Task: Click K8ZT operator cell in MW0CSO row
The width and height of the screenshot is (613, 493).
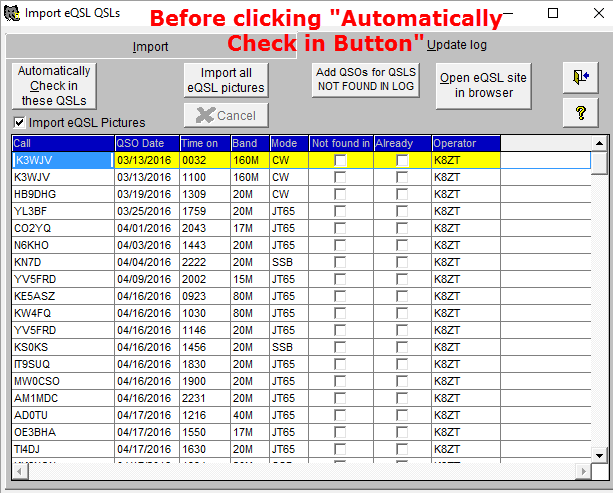Action: [466, 381]
